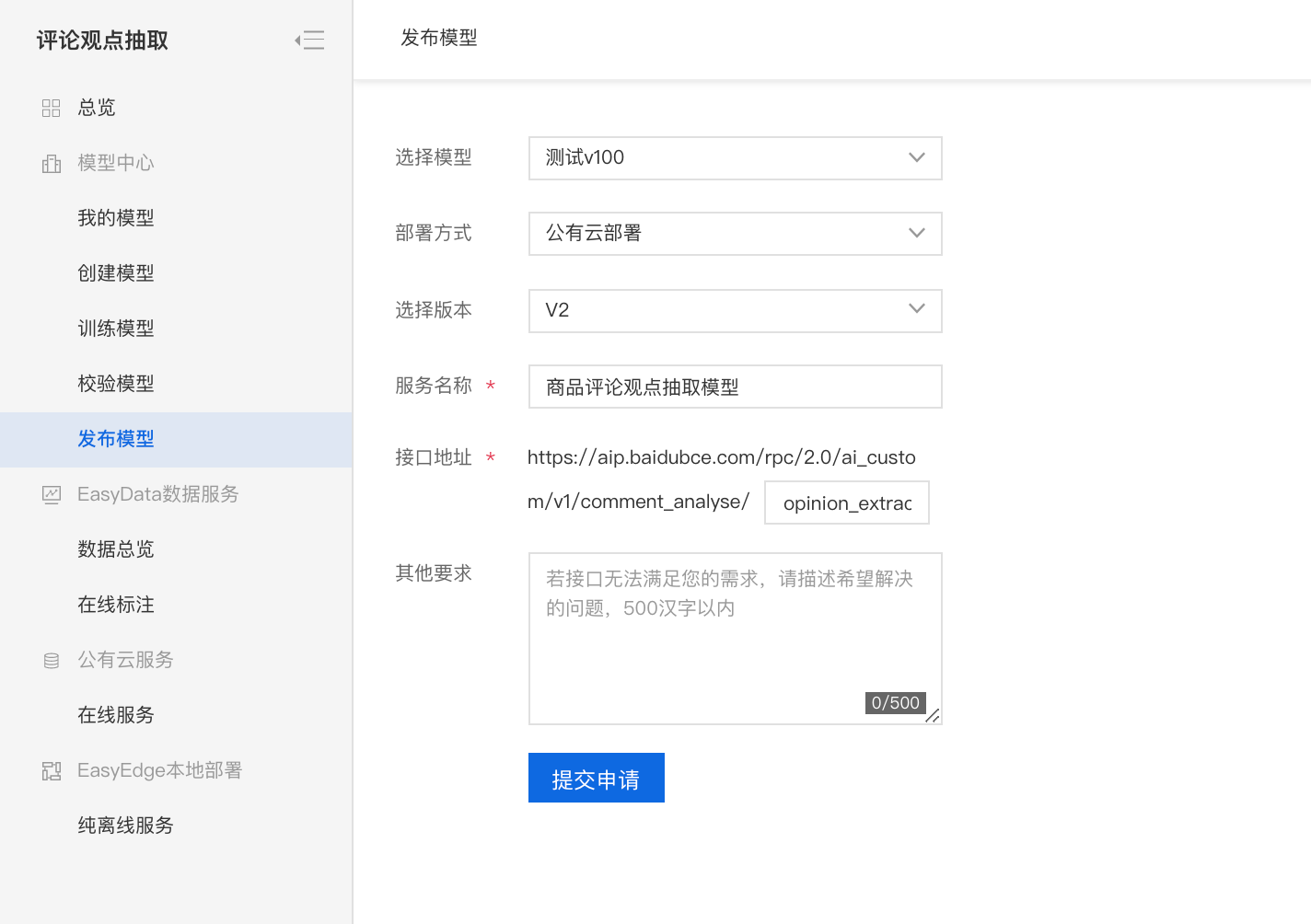The height and width of the screenshot is (924, 1311).
Task: Navigate to 校验模型 page
Action: [x=116, y=384]
